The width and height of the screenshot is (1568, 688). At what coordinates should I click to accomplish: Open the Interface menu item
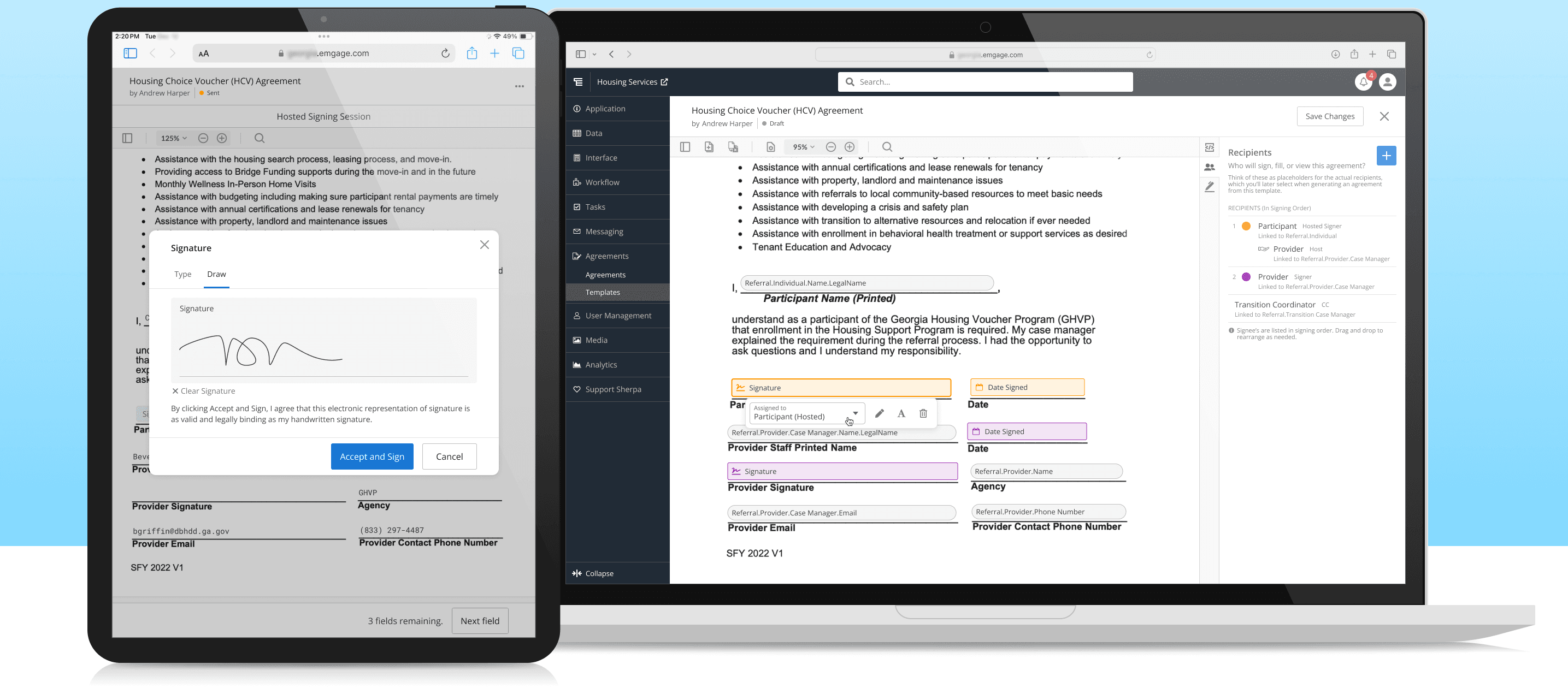(617, 158)
